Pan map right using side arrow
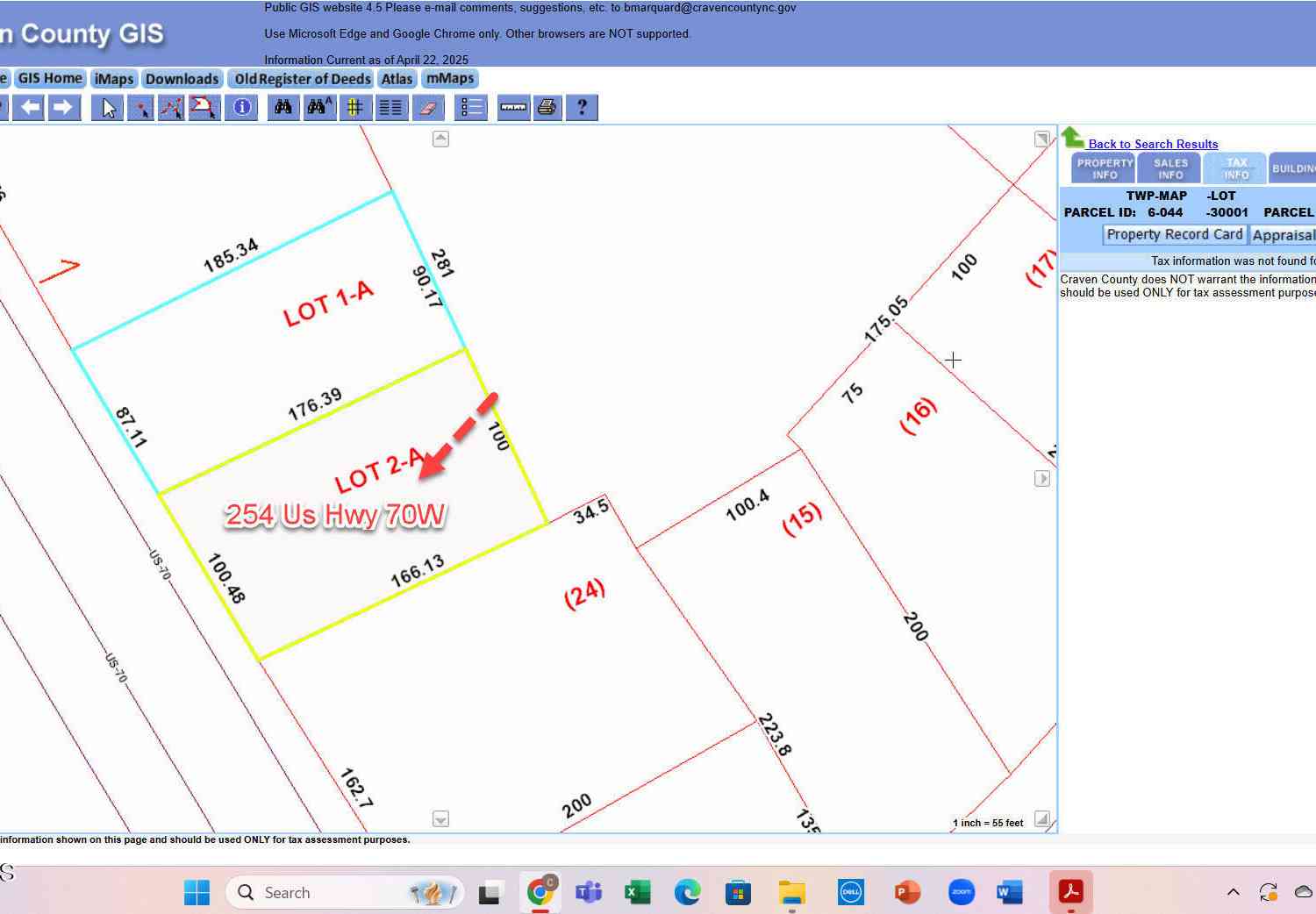The width and height of the screenshot is (1316, 914). click(1042, 479)
